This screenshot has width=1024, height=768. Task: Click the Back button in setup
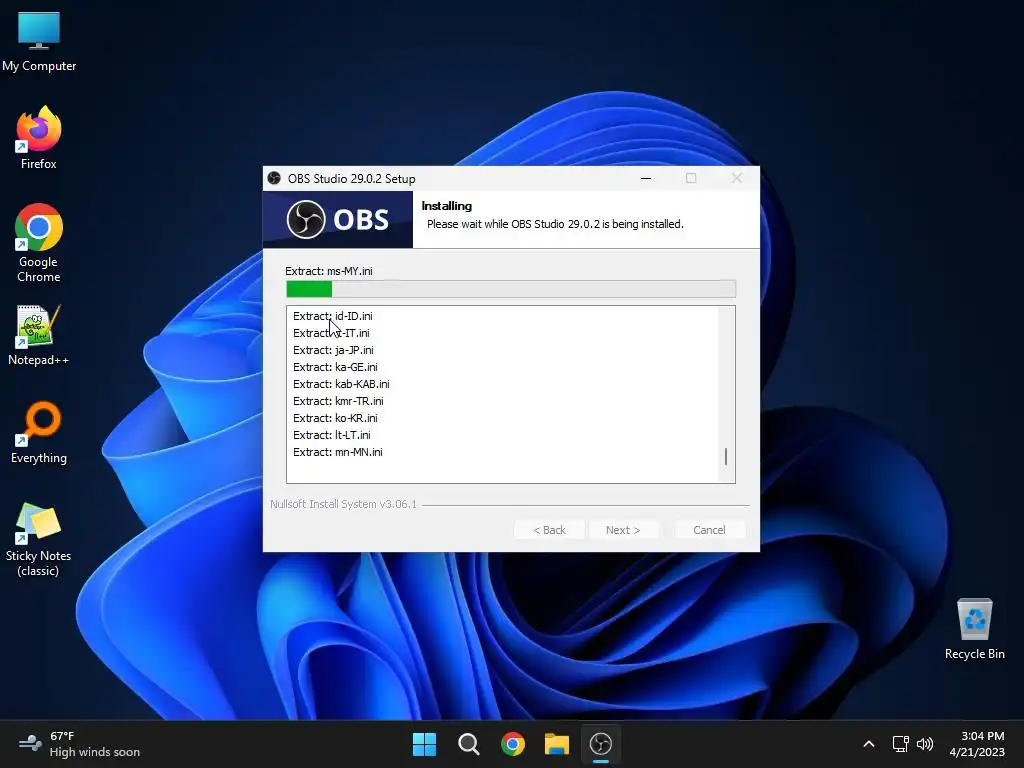click(549, 530)
